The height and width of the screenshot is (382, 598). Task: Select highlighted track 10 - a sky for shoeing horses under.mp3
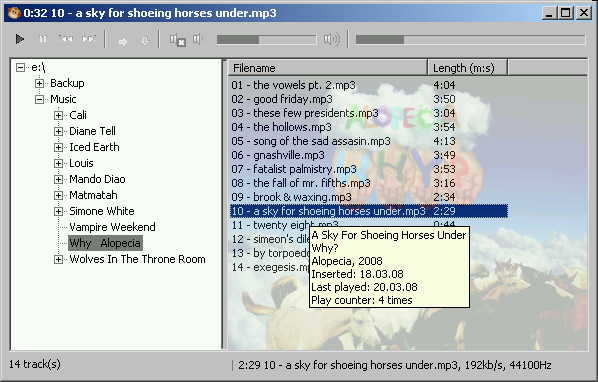(x=369, y=211)
